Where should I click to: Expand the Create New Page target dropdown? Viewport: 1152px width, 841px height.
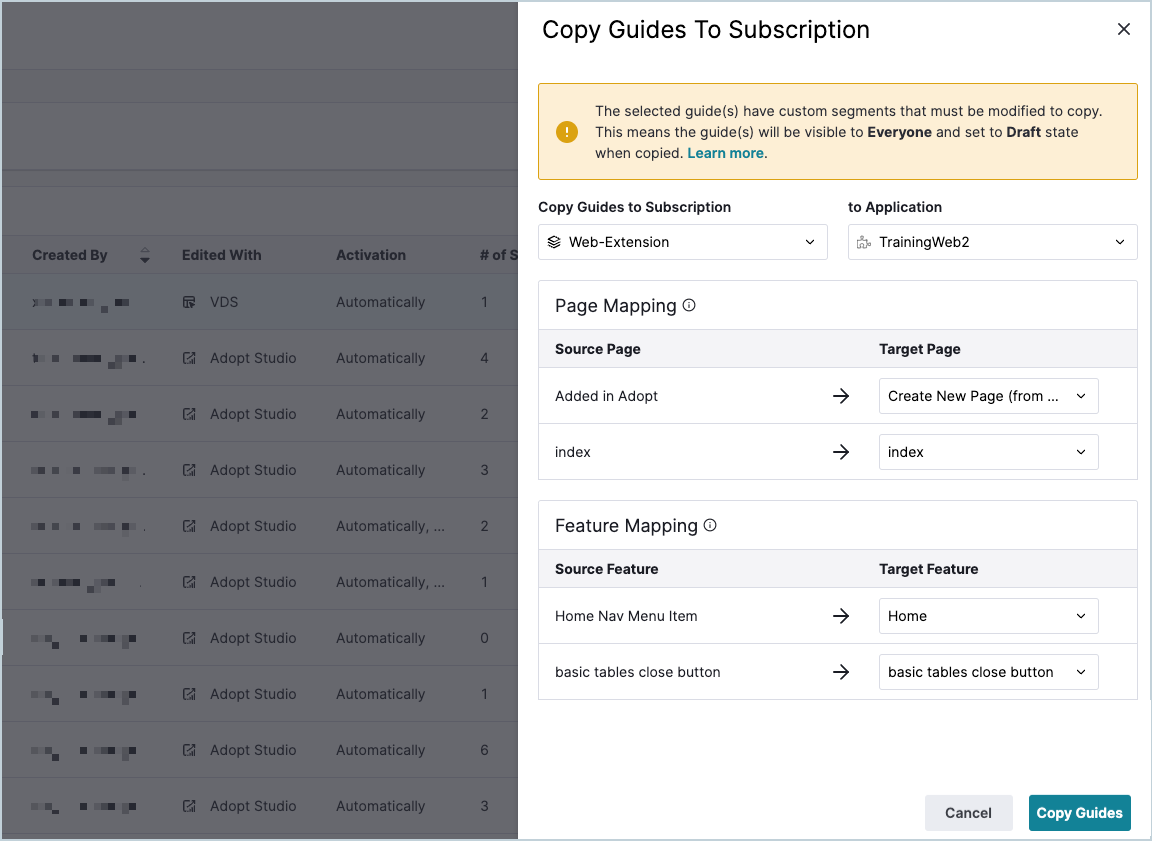click(988, 396)
